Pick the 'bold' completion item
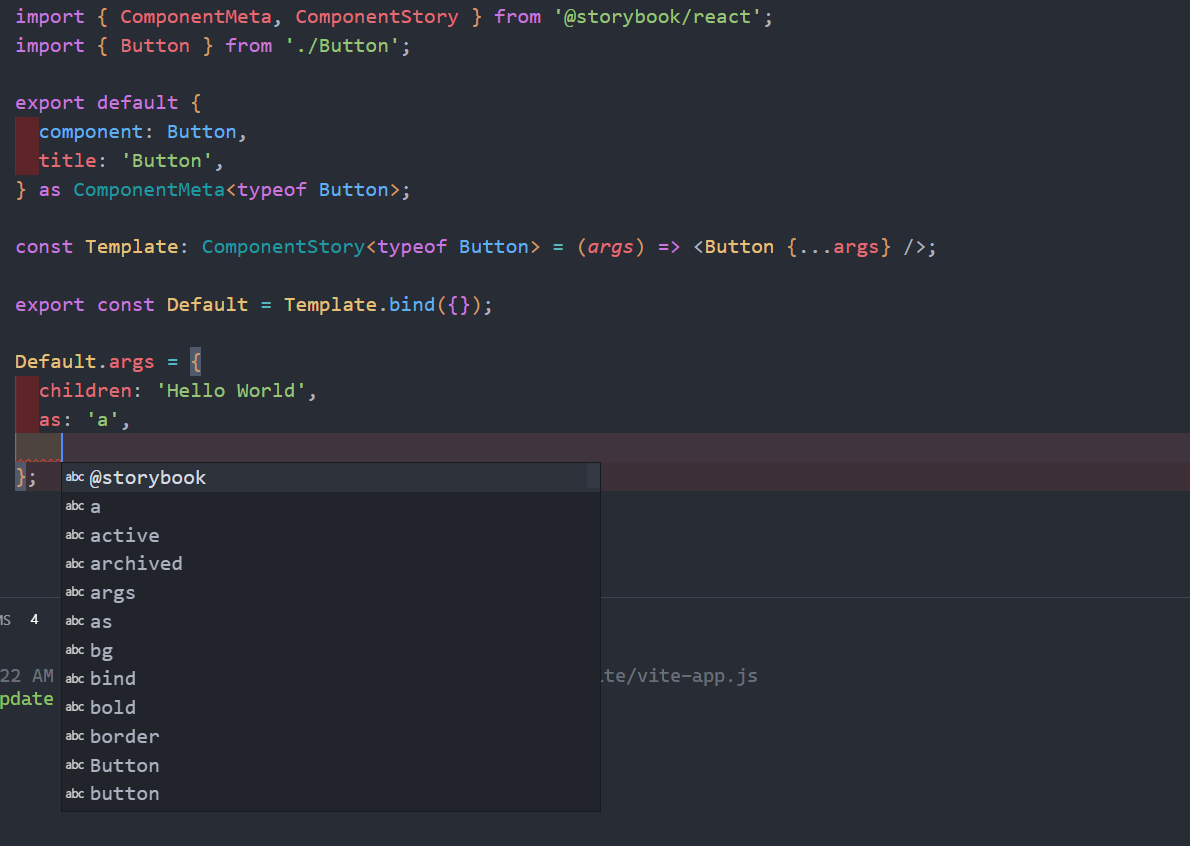The width and height of the screenshot is (1190, 846). 330,707
